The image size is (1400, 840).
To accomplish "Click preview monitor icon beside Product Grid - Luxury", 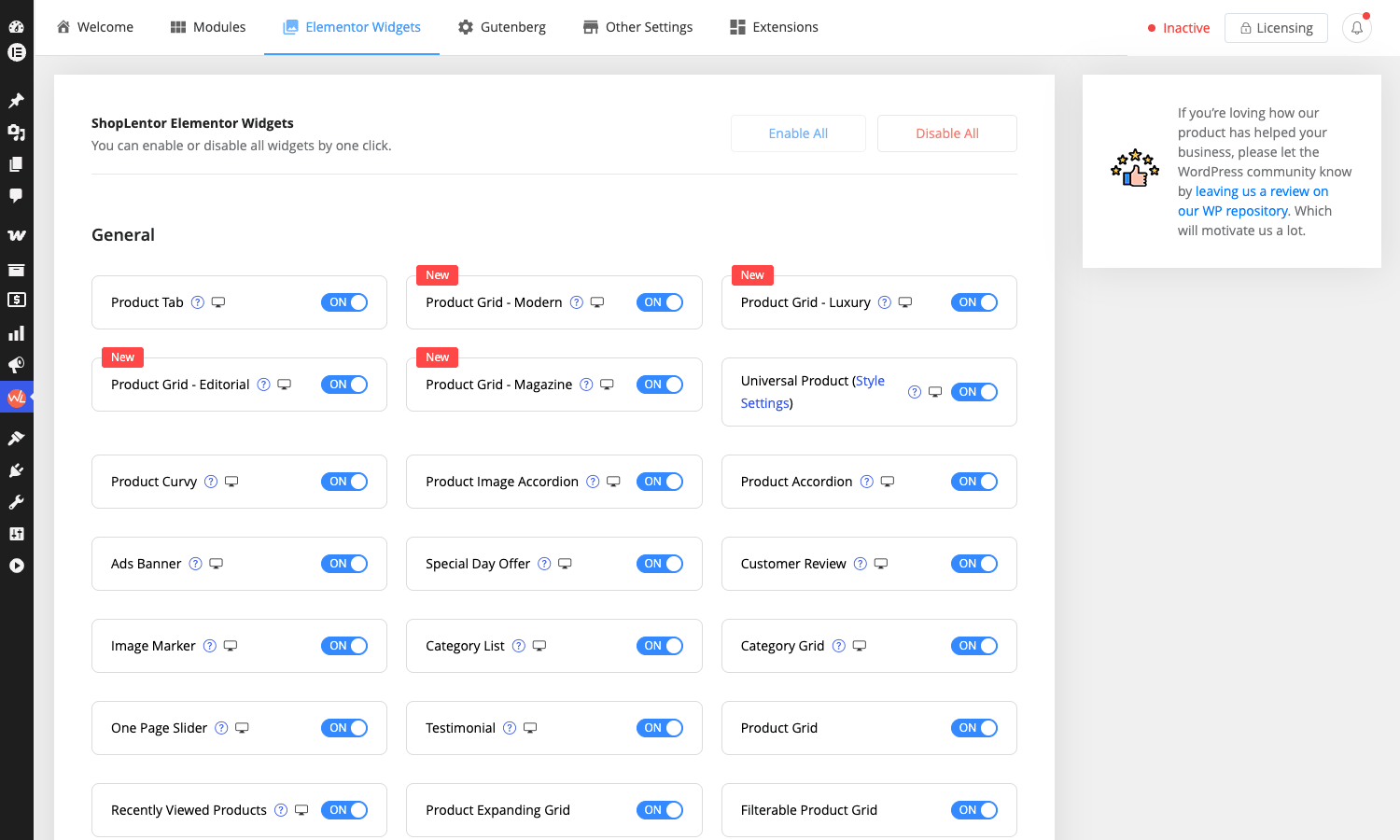I will [905, 302].
